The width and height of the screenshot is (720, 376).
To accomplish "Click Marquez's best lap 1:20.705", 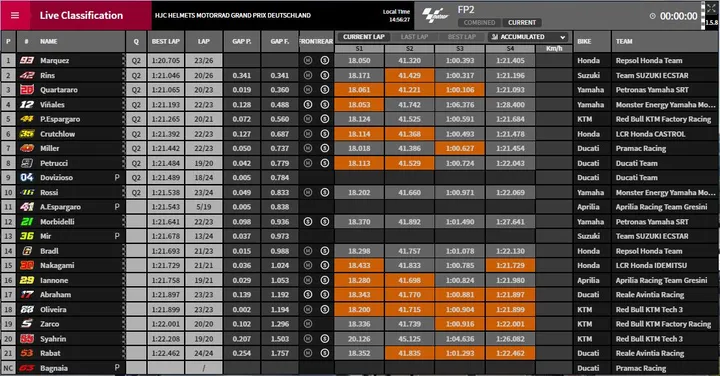I will pyautogui.click(x=166, y=60).
